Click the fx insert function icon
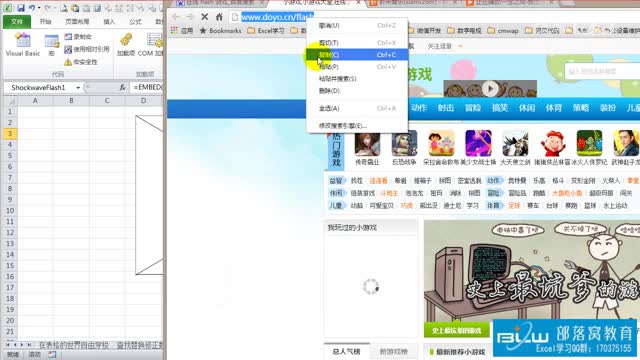The image size is (640, 360). 122,87
